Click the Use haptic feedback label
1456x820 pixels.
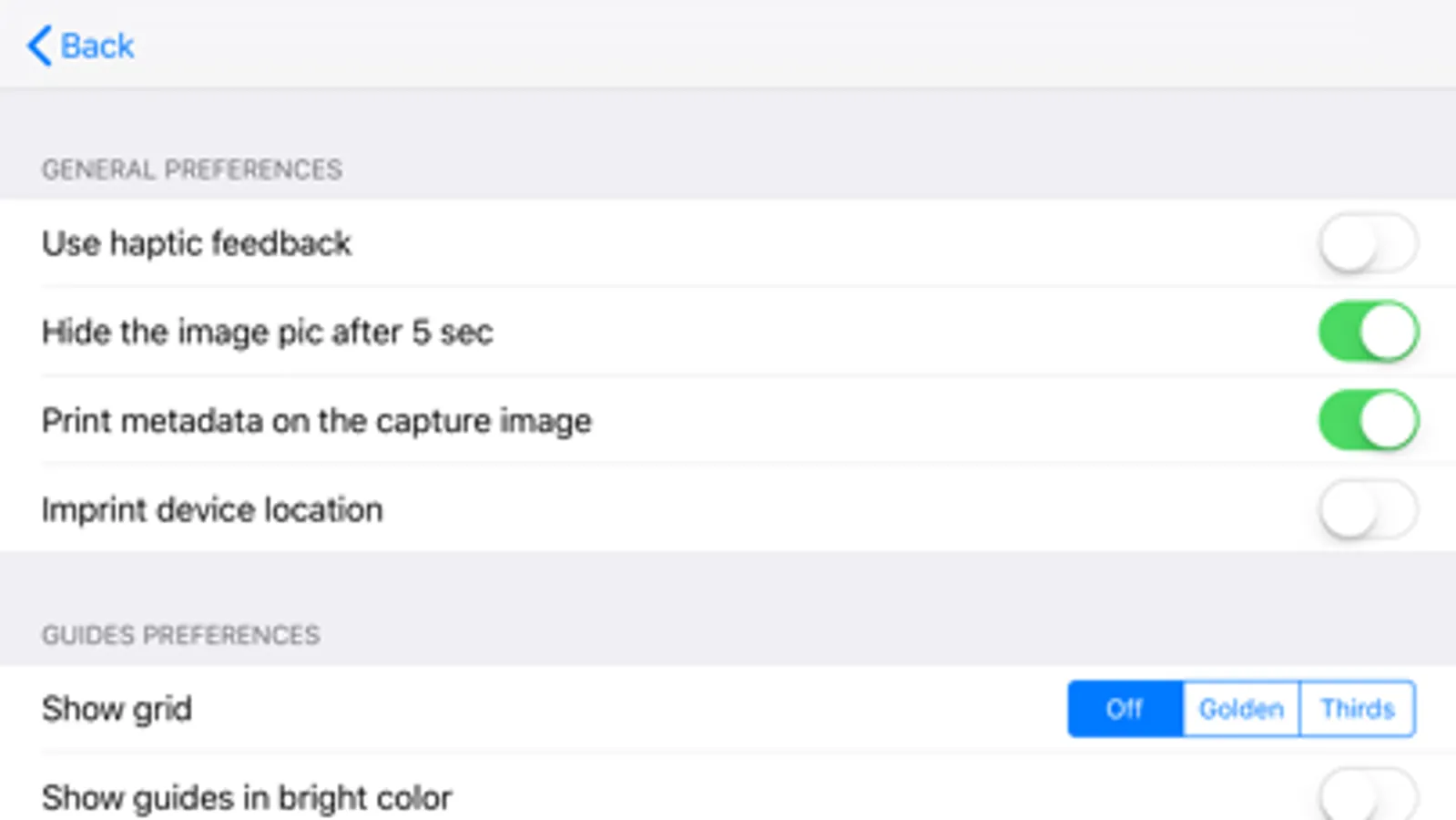(197, 243)
